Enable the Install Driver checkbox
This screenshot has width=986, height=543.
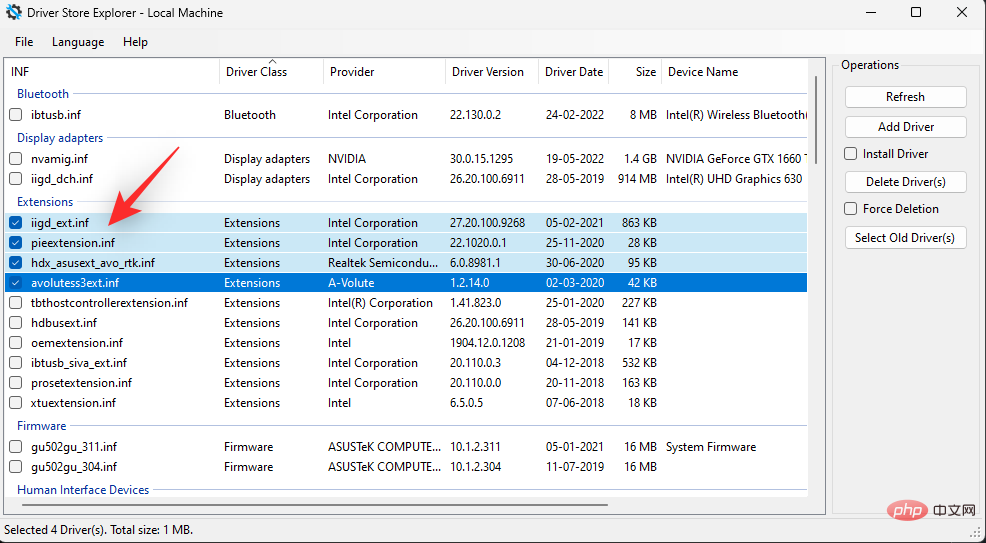[850, 153]
